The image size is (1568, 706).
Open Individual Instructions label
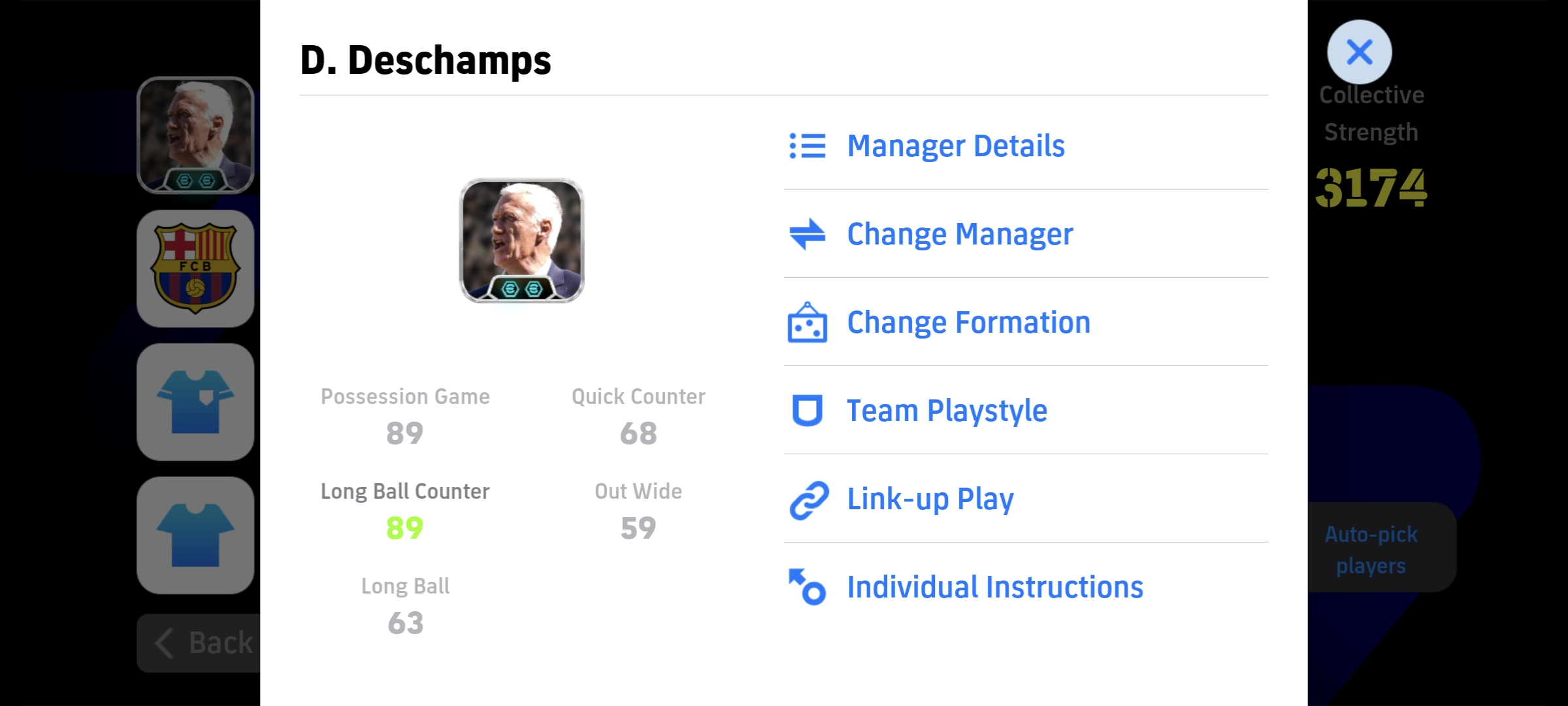(995, 587)
